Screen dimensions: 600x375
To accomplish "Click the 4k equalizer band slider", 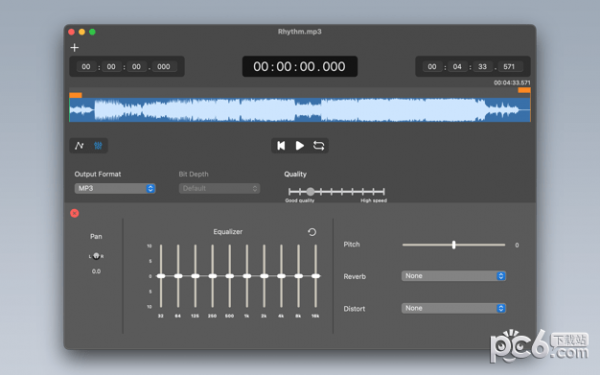I will click(281, 276).
